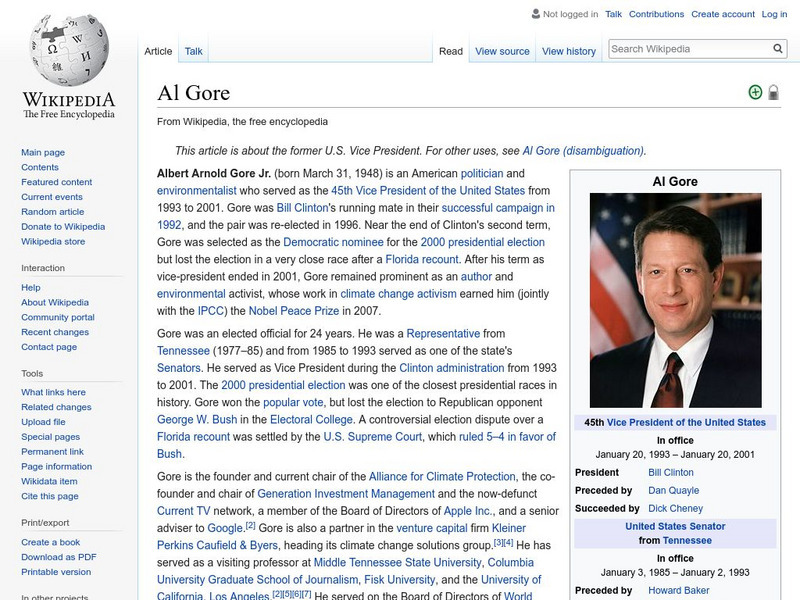Follow Howard Baker infobox link
Viewport: 800px width, 600px height.
tap(679, 590)
